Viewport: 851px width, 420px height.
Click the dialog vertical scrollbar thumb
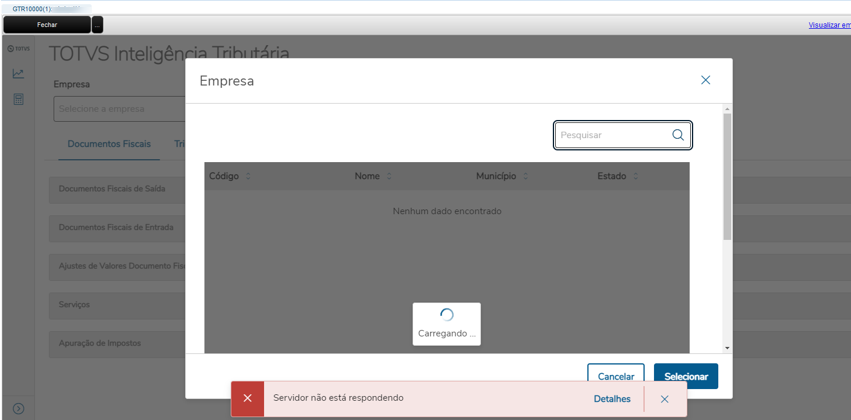[x=727, y=176]
